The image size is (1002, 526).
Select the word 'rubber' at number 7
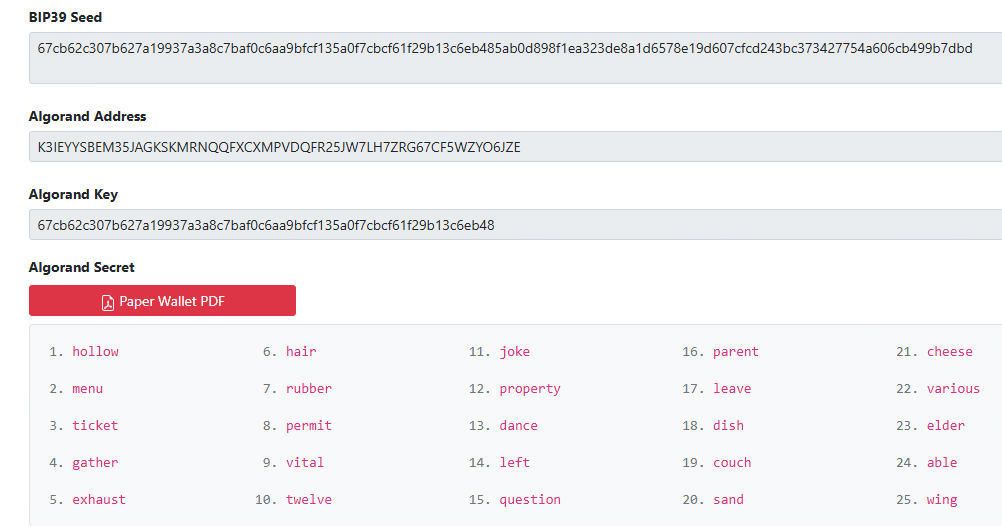(308, 388)
